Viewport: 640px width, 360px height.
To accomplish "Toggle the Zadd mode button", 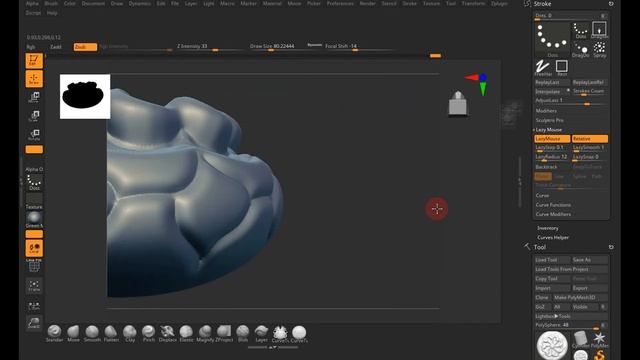I will click(x=56, y=47).
